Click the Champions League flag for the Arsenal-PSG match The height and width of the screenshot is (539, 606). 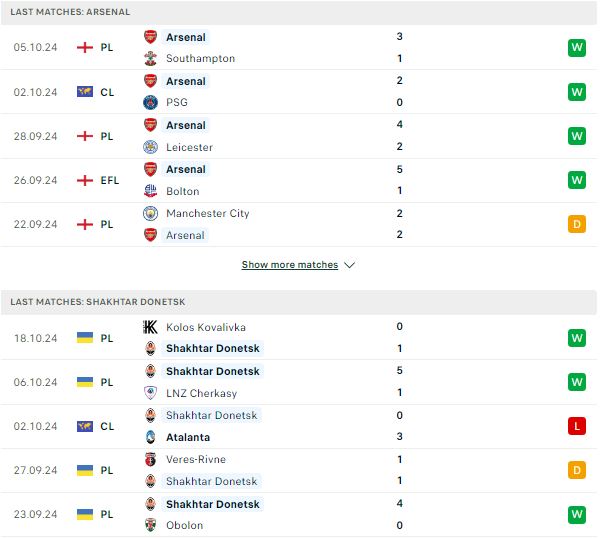click(85, 92)
